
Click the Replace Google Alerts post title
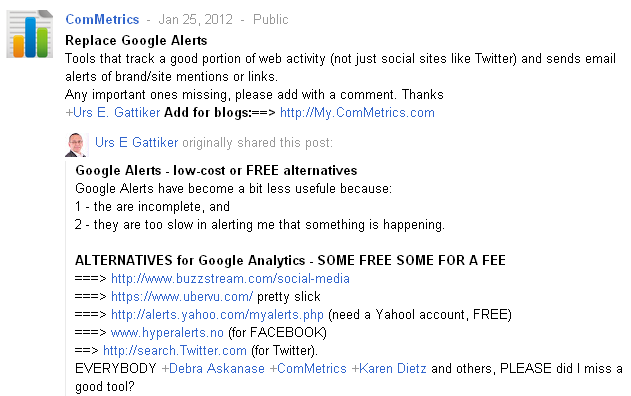click(x=136, y=40)
